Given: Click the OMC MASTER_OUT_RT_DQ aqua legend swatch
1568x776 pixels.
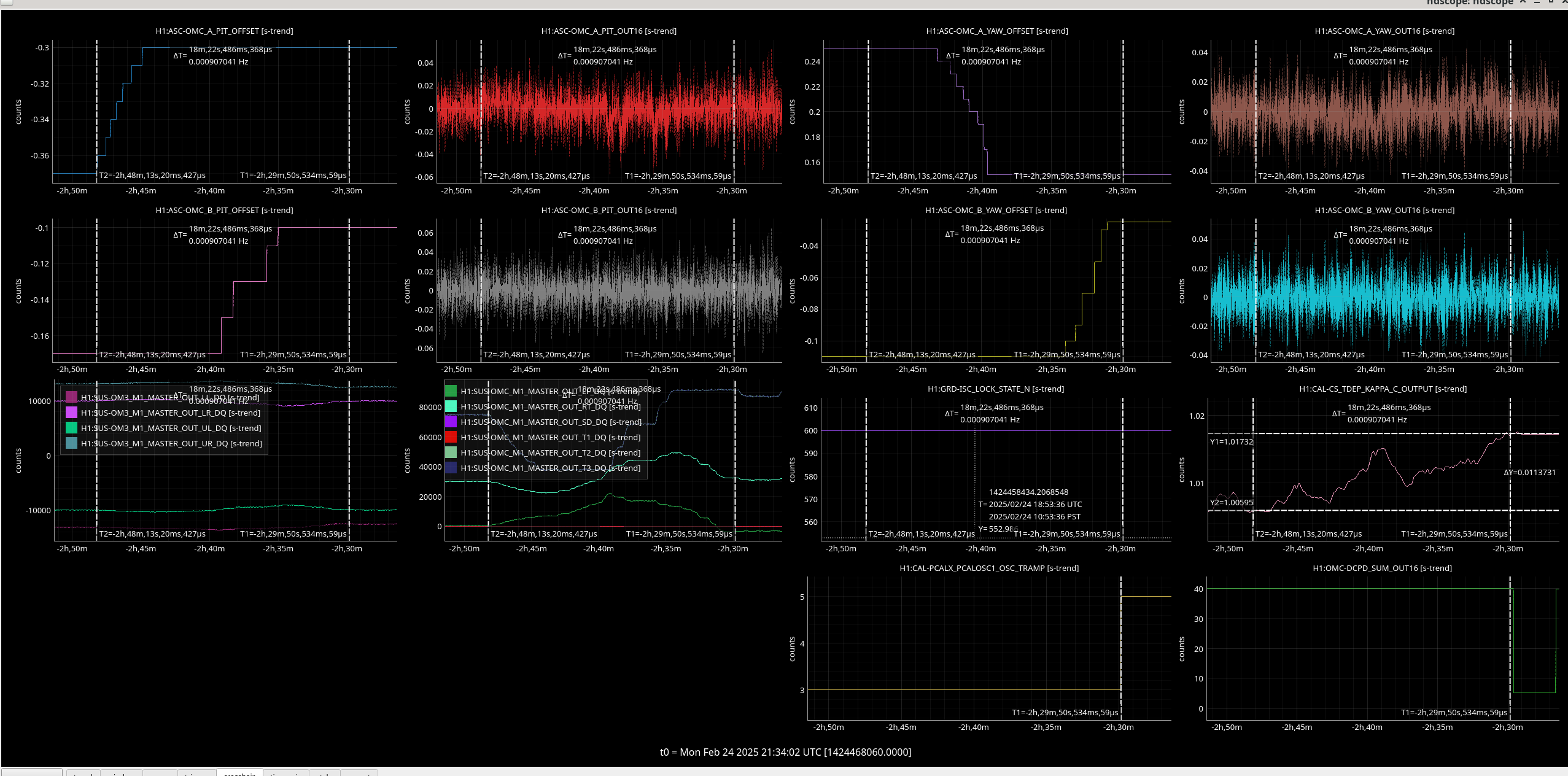Looking at the screenshot, I should [x=451, y=406].
